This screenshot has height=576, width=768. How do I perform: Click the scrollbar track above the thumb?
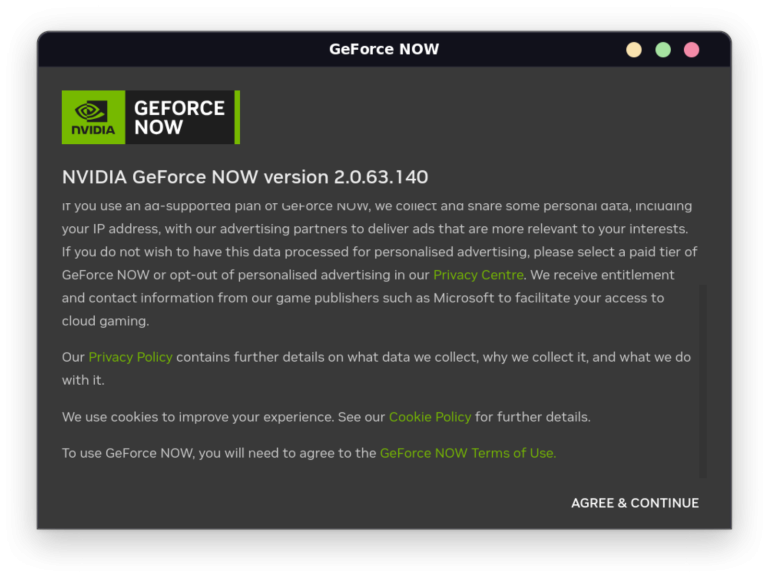(702, 240)
